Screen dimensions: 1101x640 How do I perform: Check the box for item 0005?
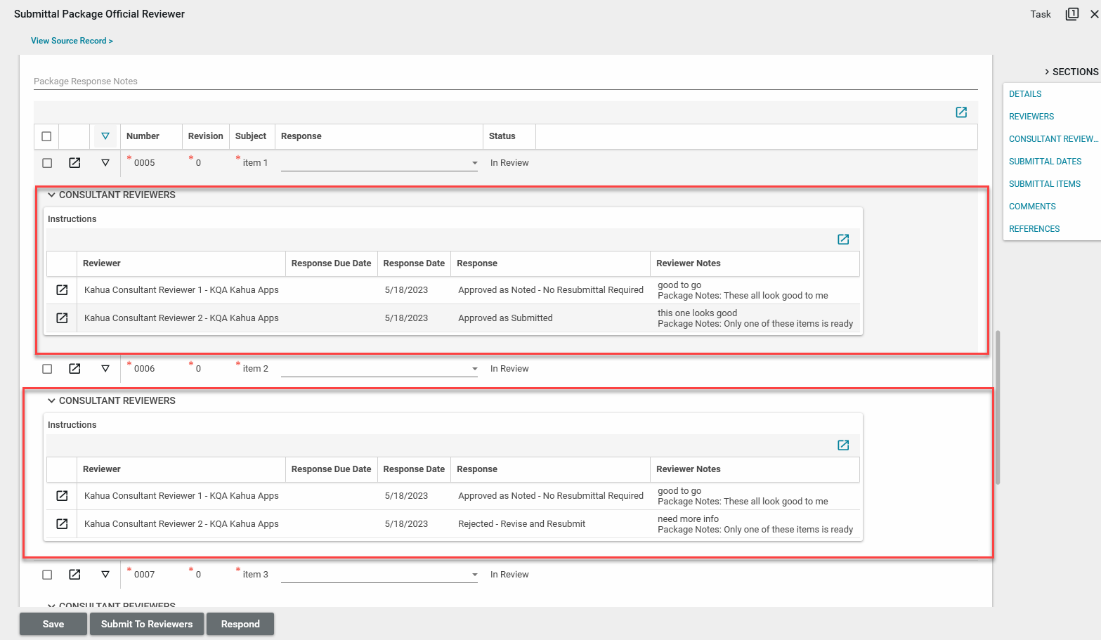(x=47, y=163)
